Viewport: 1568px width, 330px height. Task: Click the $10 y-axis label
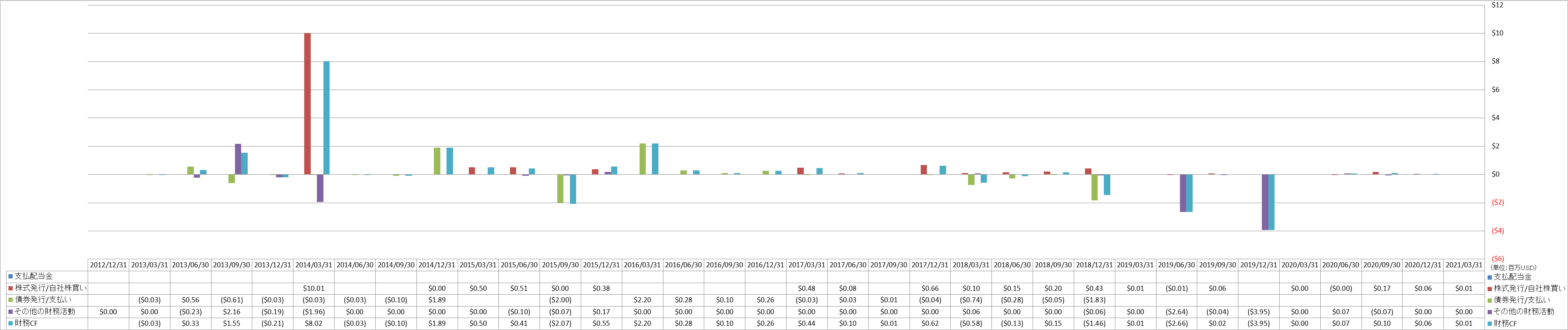pyautogui.click(x=1497, y=33)
